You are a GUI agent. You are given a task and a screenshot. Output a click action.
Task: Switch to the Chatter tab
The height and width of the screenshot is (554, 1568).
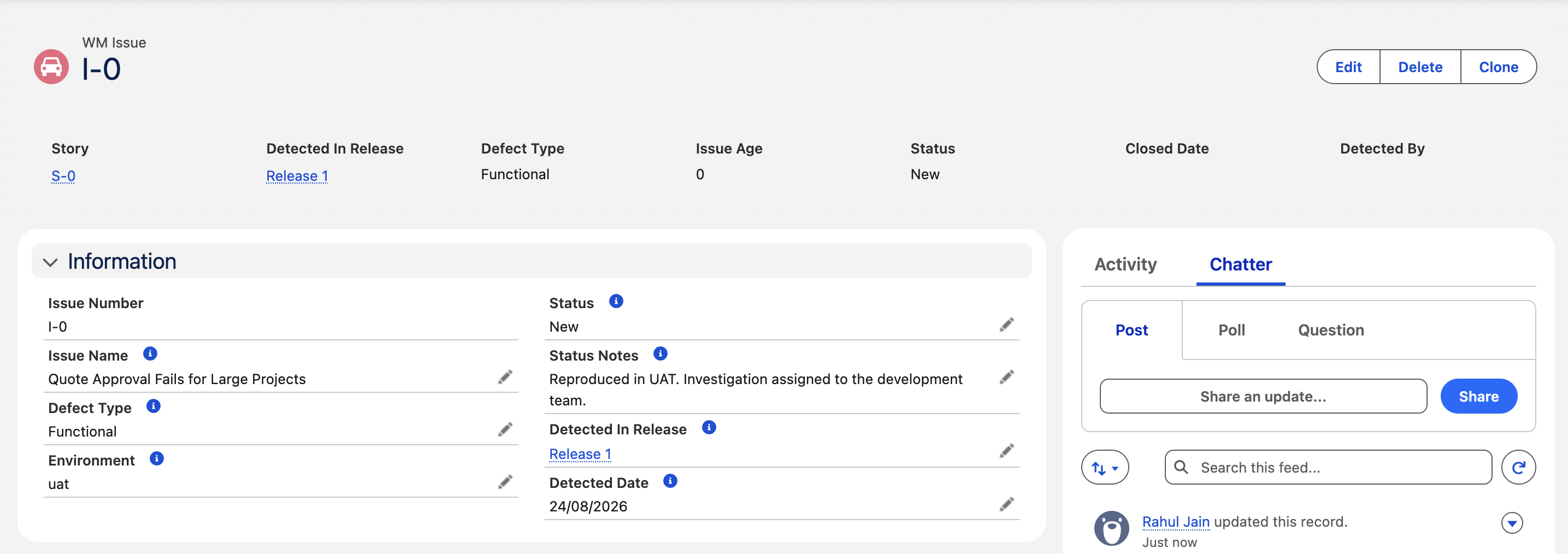click(x=1241, y=264)
